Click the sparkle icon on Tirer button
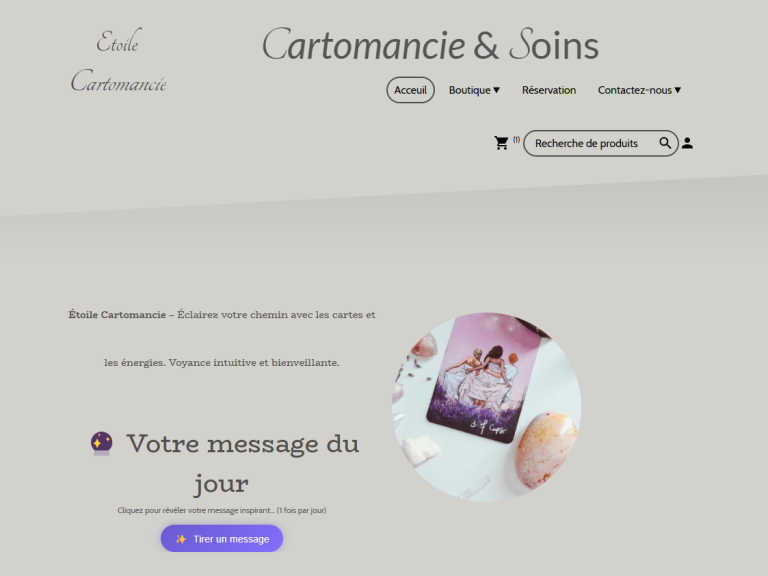 [181, 539]
